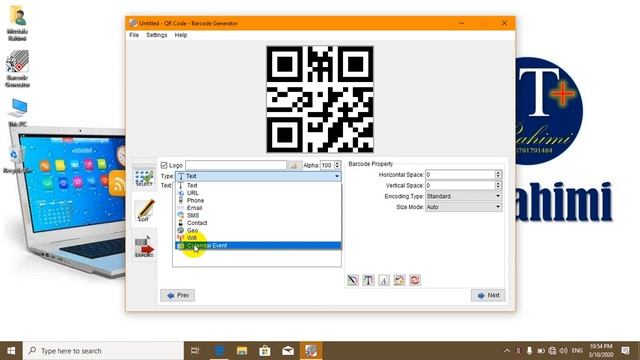The width and height of the screenshot is (640, 360).
Task: Click the Vertical Space input field
Action: [x=460, y=185]
